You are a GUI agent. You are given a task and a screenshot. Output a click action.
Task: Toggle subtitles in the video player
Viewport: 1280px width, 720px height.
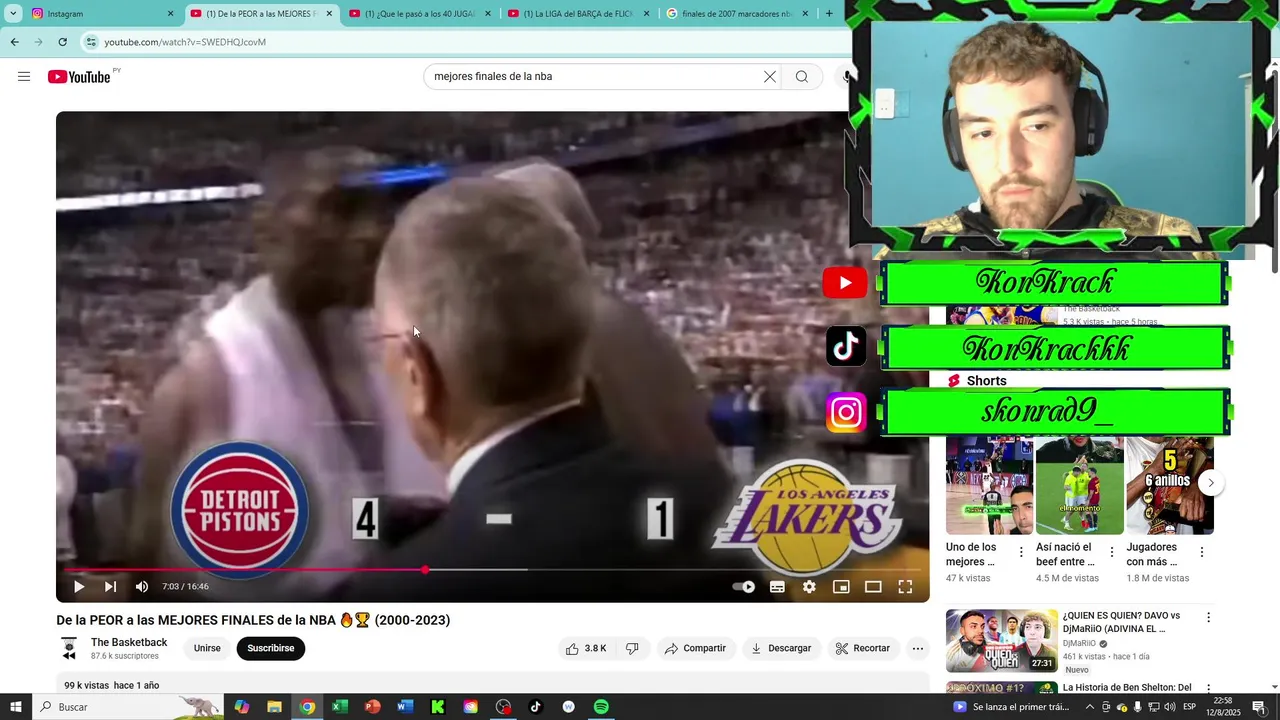(x=777, y=587)
